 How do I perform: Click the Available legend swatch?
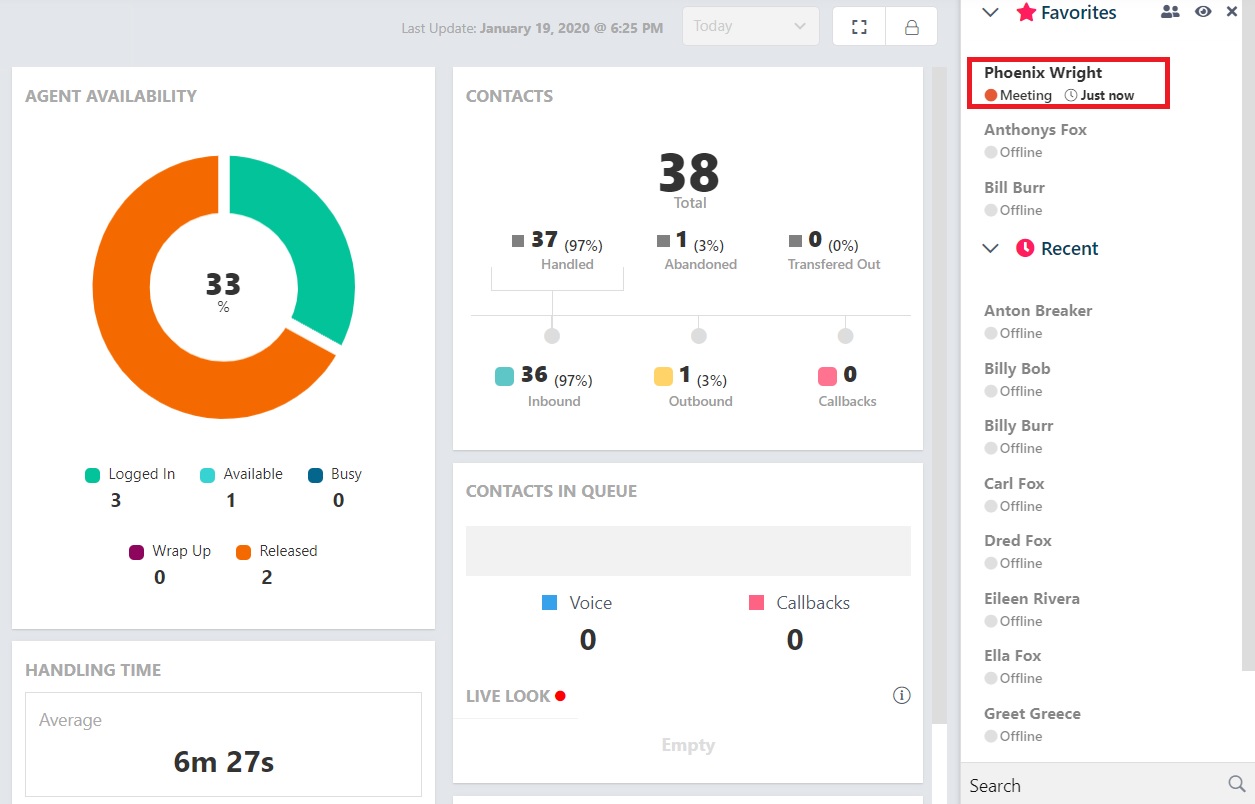tap(207, 475)
